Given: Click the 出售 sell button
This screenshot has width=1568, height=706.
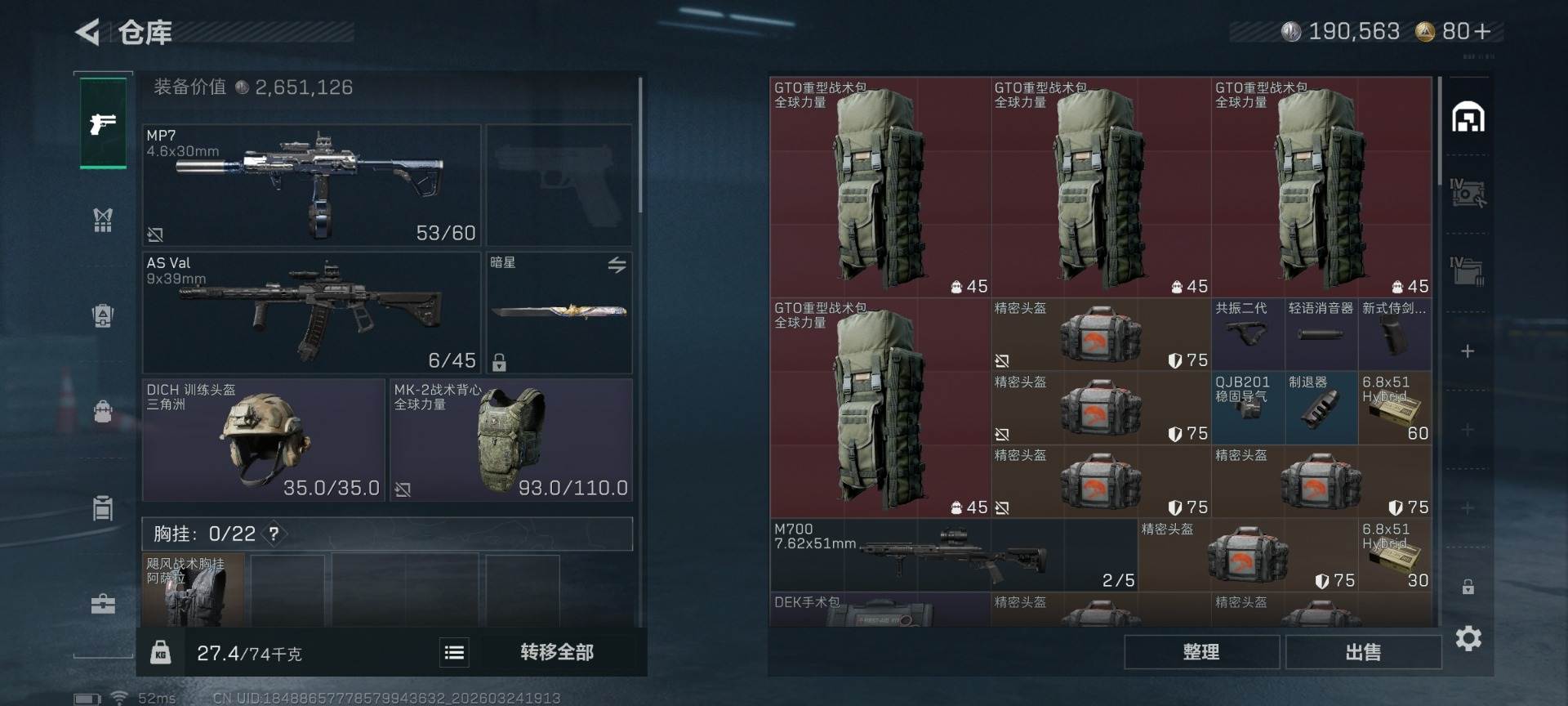Looking at the screenshot, I should click(x=1363, y=652).
